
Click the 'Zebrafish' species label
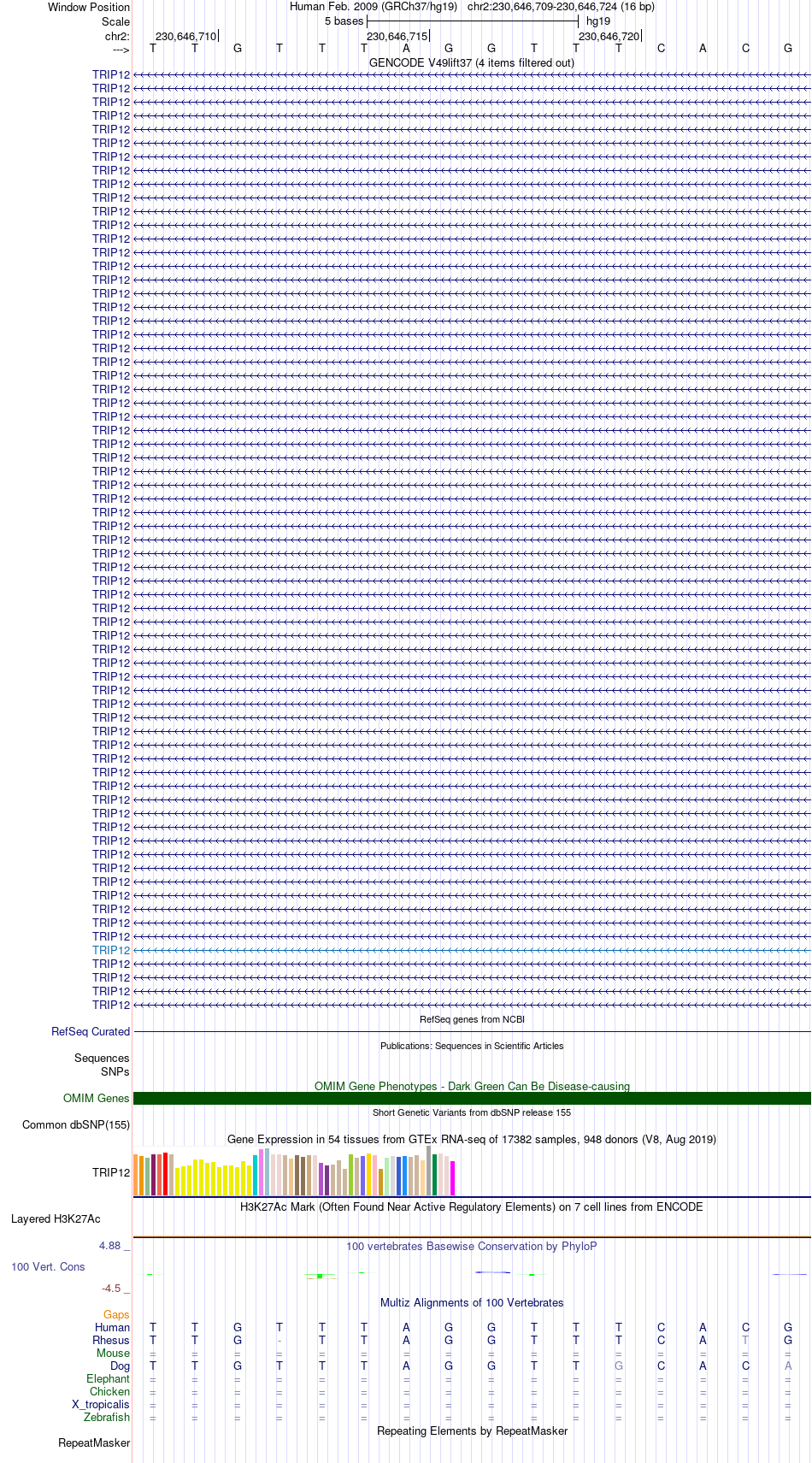[107, 1418]
